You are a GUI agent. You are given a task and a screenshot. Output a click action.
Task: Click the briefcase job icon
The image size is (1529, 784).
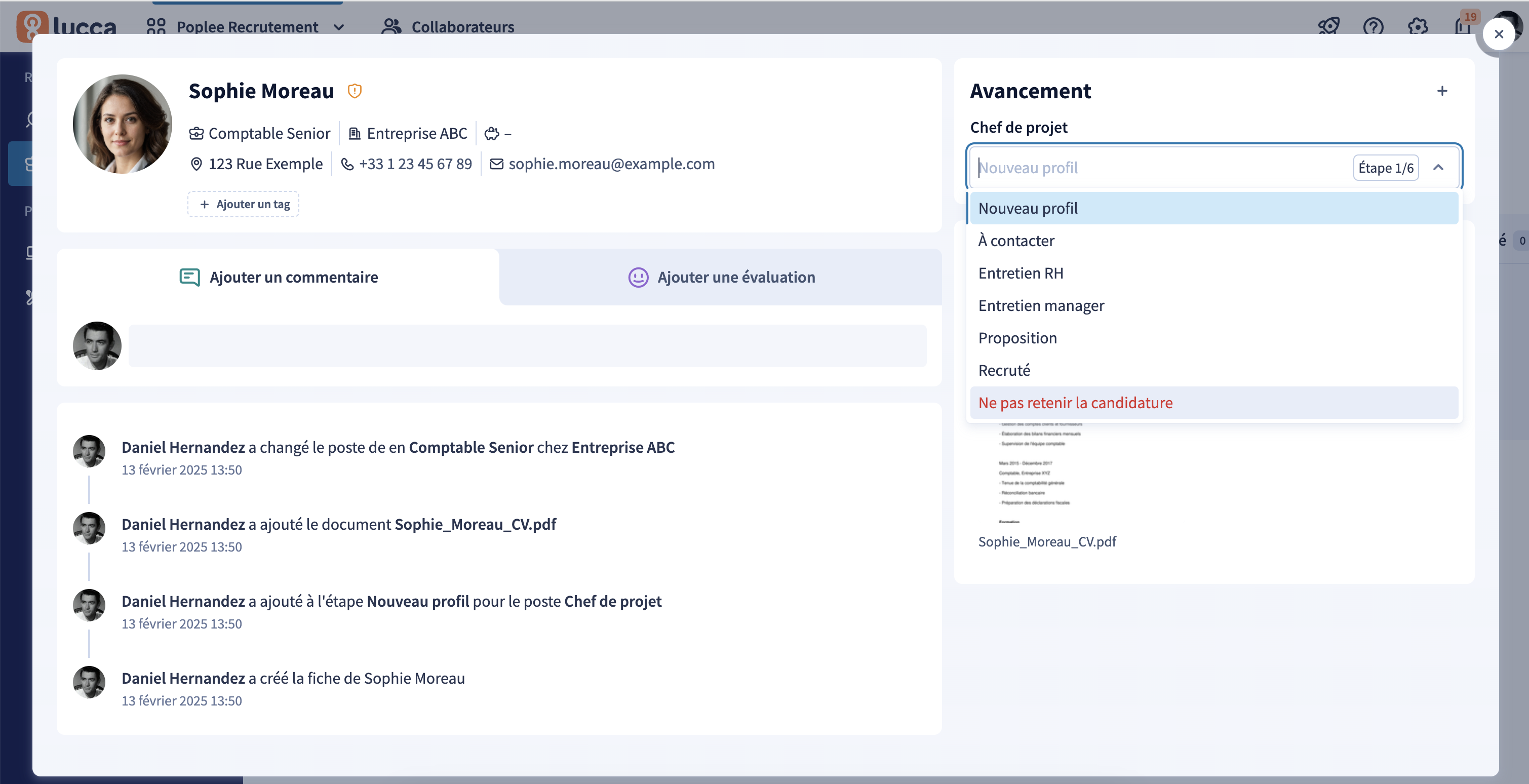[196, 134]
